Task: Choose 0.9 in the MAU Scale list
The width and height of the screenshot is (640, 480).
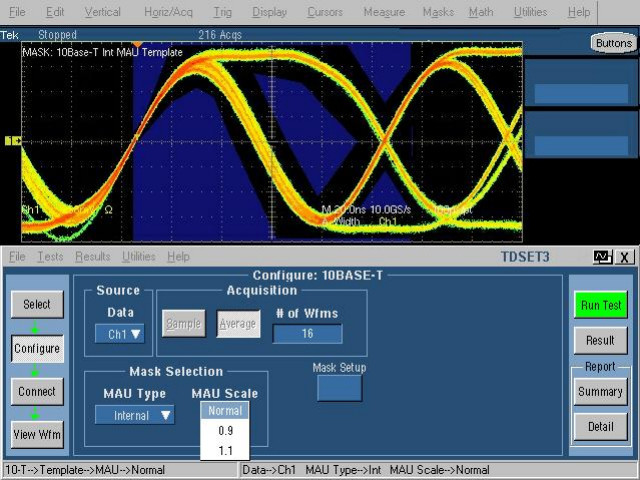Action: (x=225, y=431)
